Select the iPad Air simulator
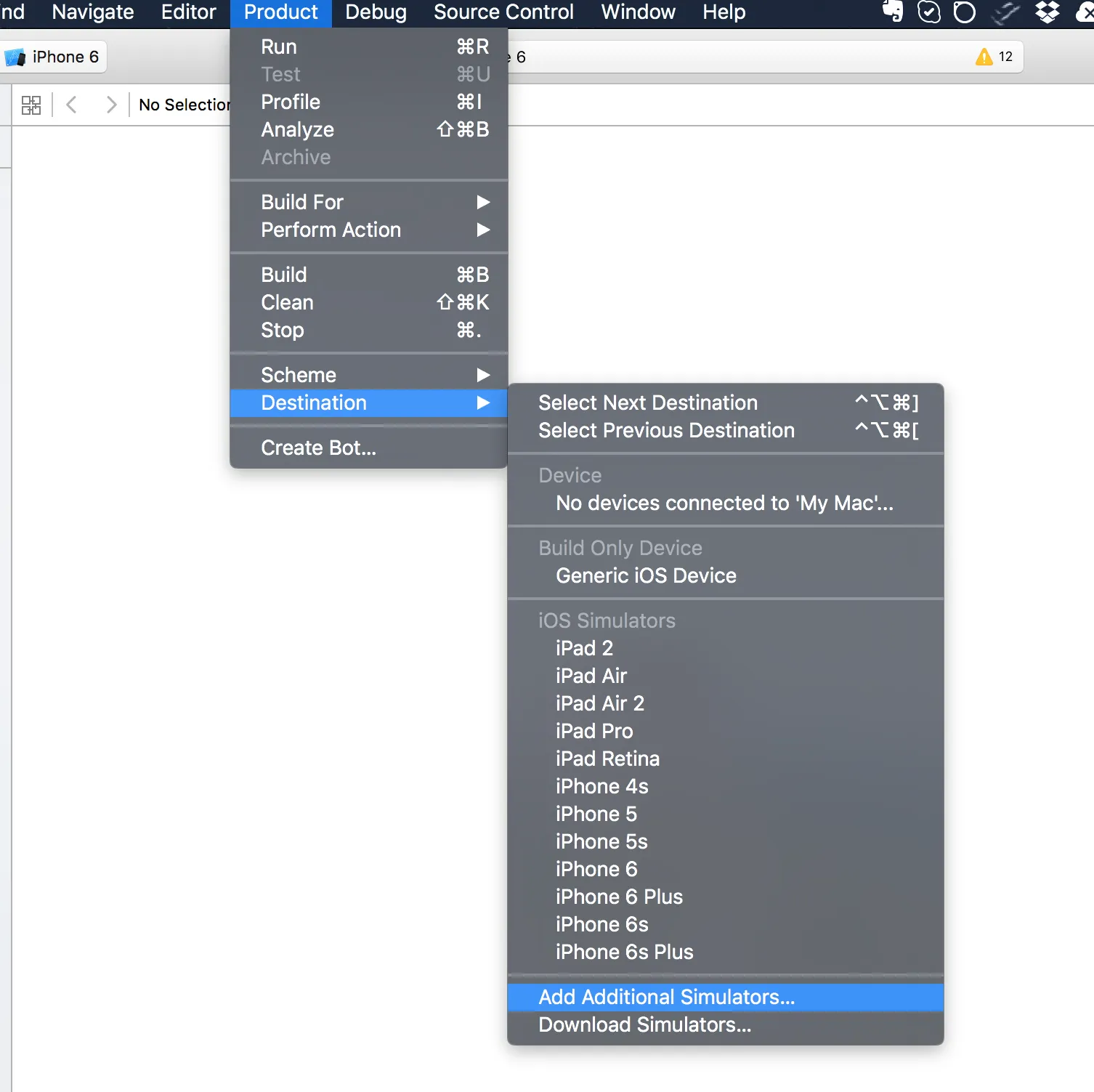 coord(726,676)
